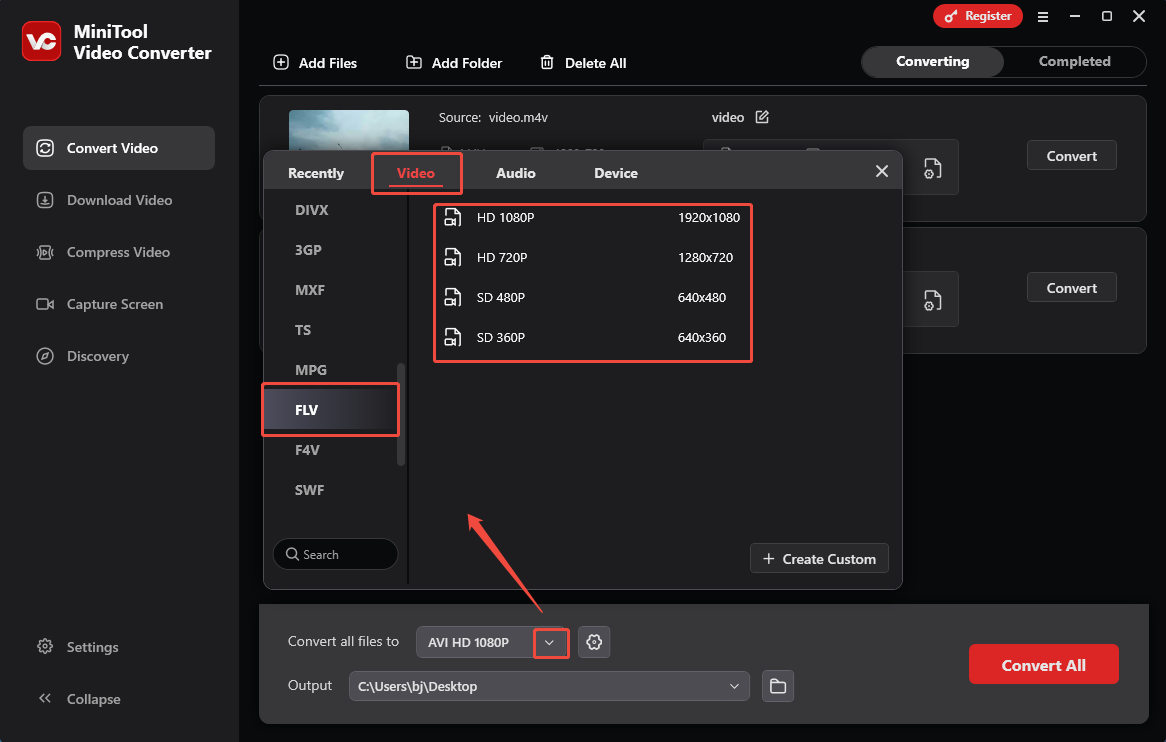Click the file icon next to HD 1080P
1166x742 pixels.
pos(452,217)
